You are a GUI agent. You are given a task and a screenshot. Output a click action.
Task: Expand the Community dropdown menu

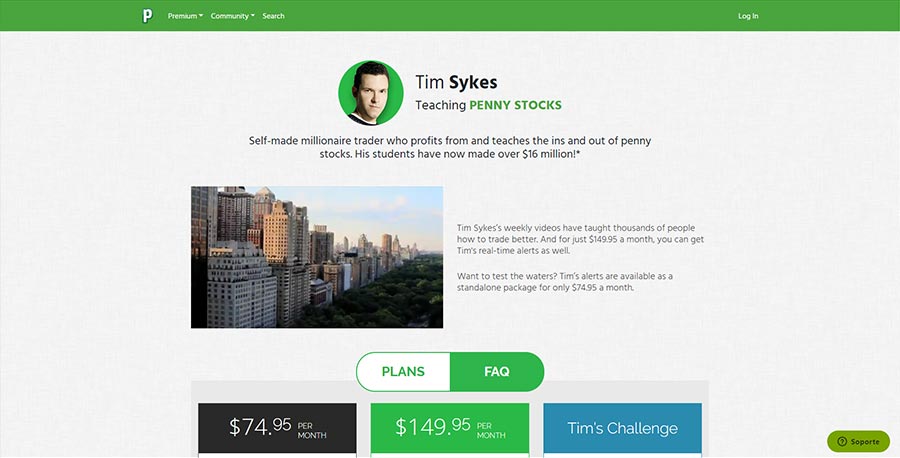click(x=232, y=16)
